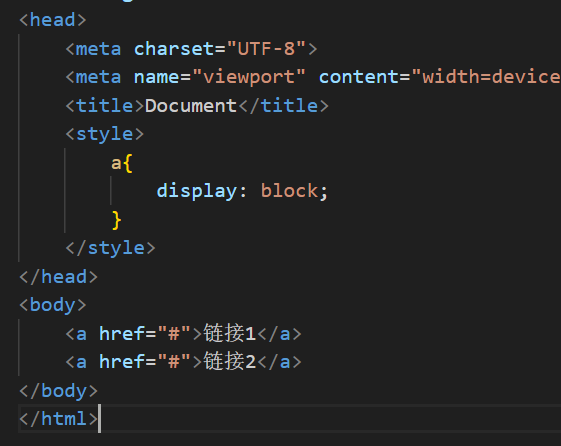Screen dimensions: 561x446
Task: Place cursor in the word Document
Action: coord(191,106)
